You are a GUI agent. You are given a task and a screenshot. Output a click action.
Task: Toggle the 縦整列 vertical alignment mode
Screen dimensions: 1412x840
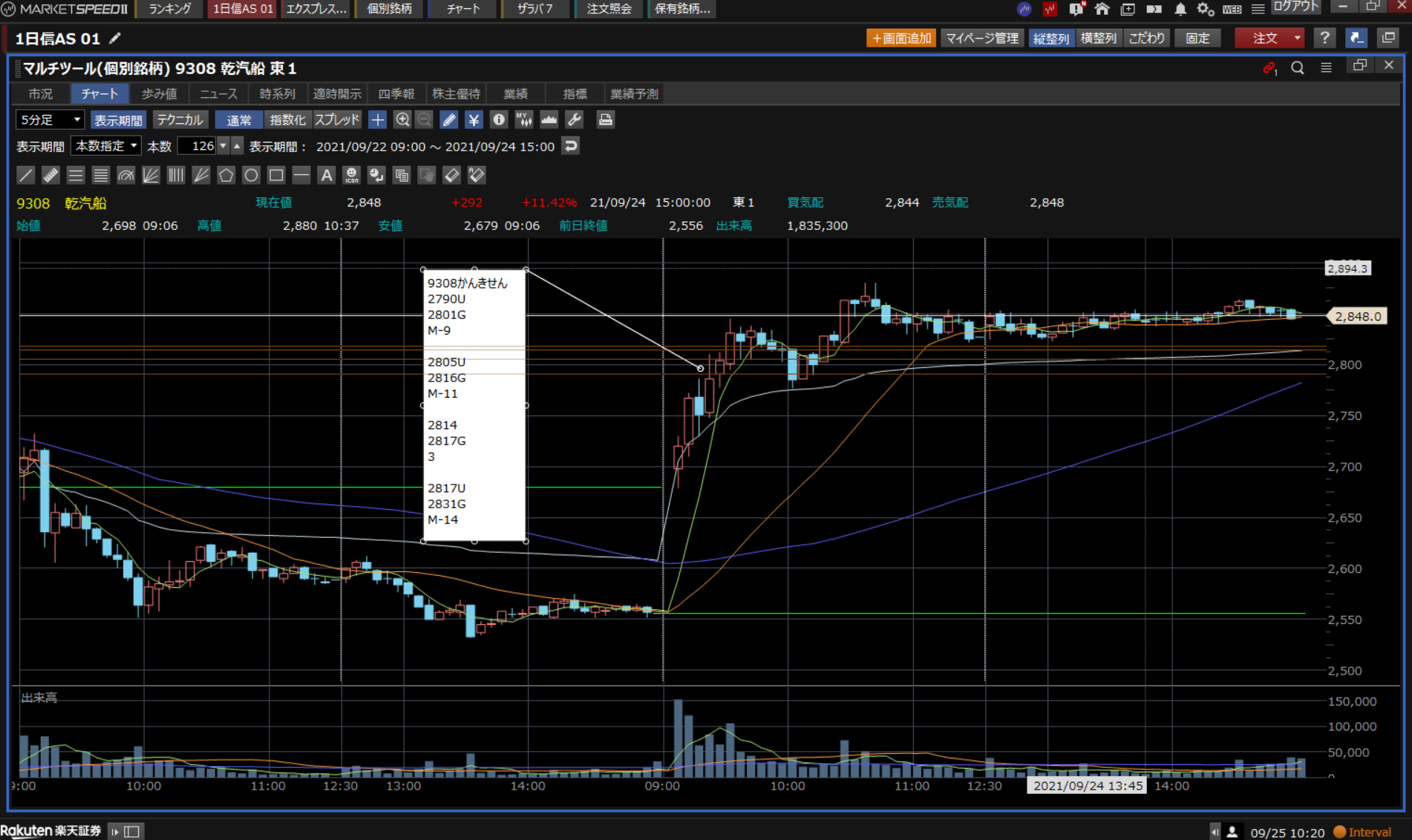[1050, 38]
